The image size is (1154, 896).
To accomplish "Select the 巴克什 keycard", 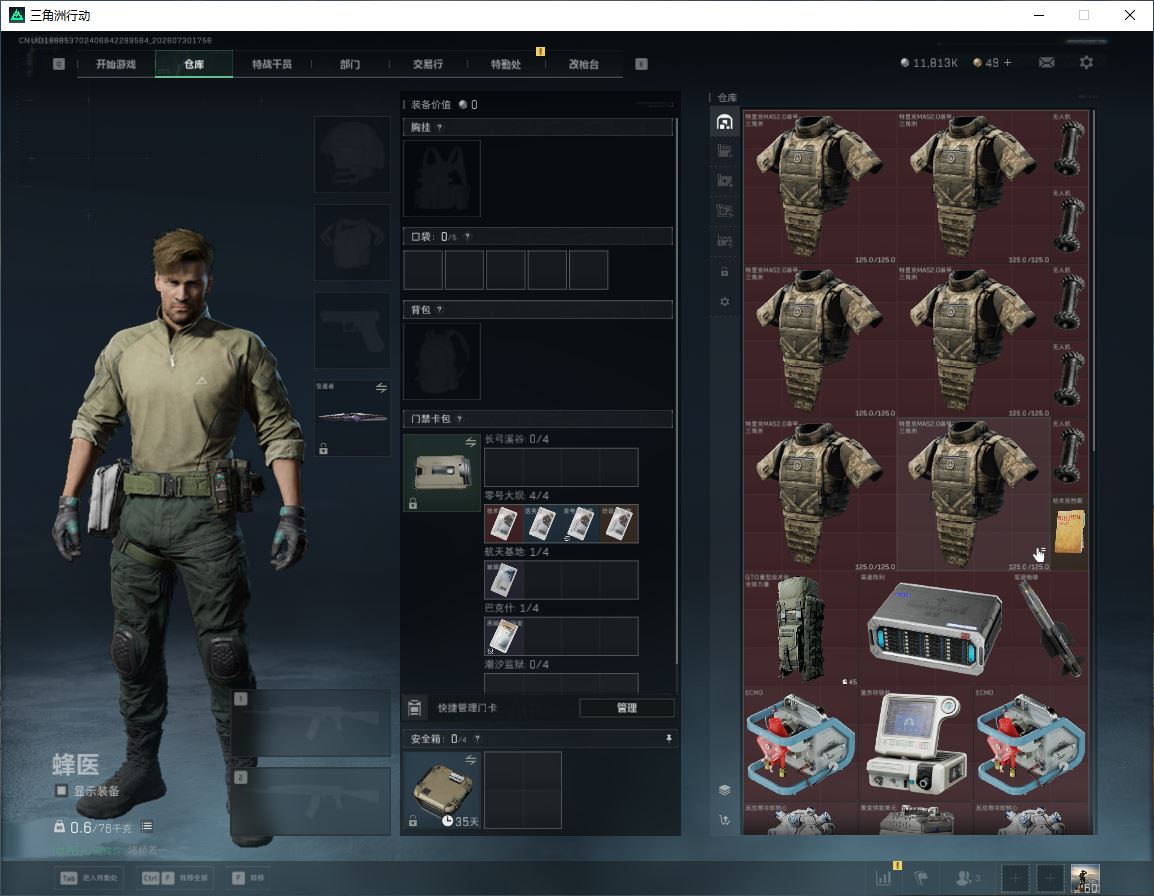I will pyautogui.click(x=503, y=636).
